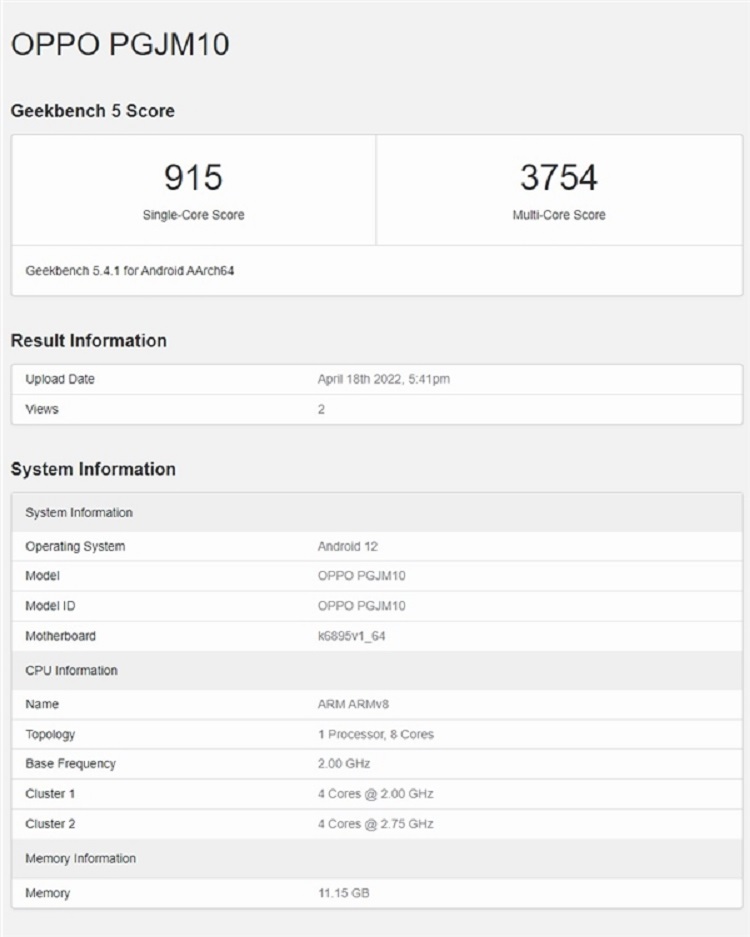Click the Upload Date label

(x=60, y=379)
